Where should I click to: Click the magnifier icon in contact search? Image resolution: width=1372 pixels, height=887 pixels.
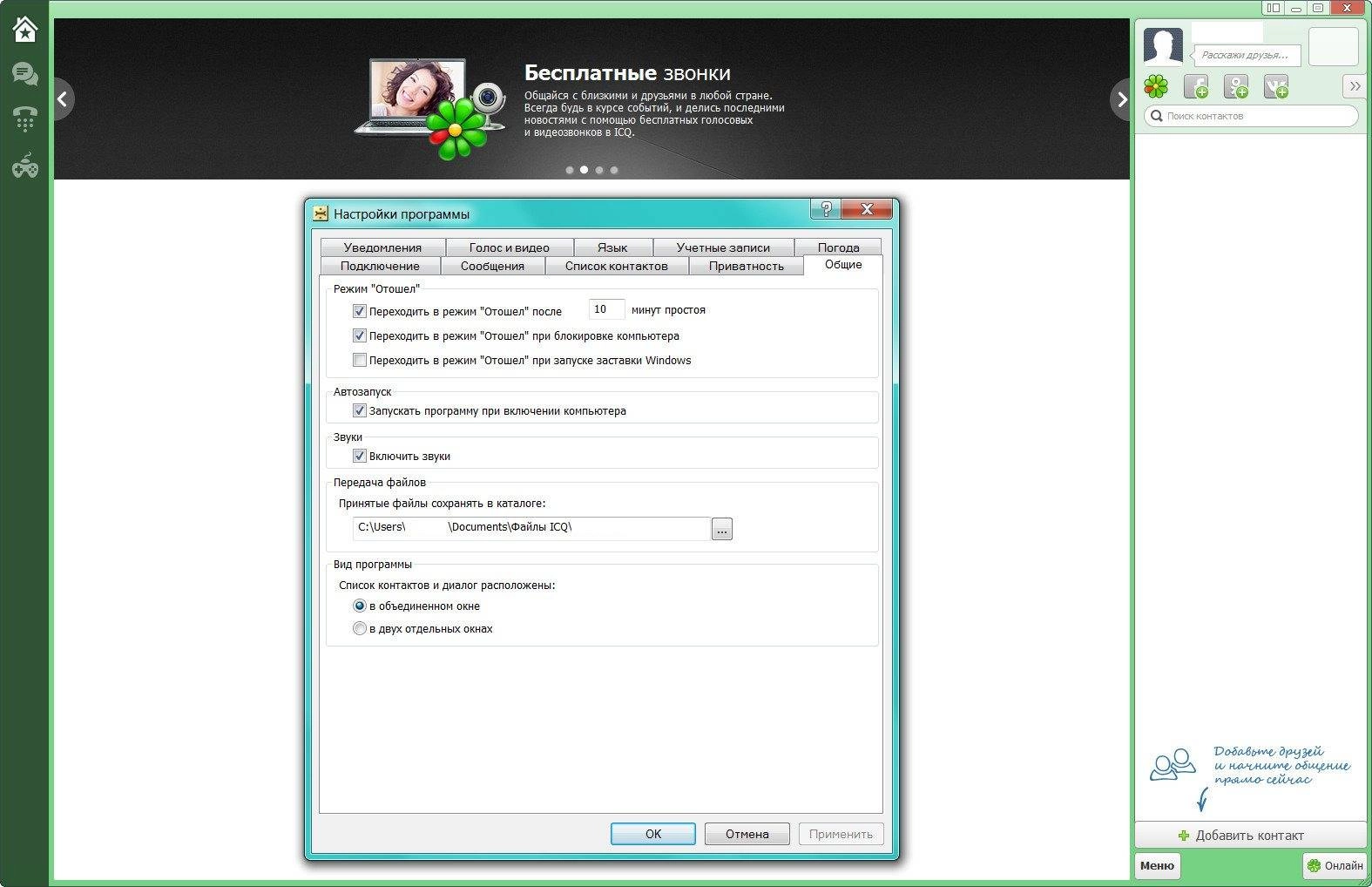(1157, 116)
